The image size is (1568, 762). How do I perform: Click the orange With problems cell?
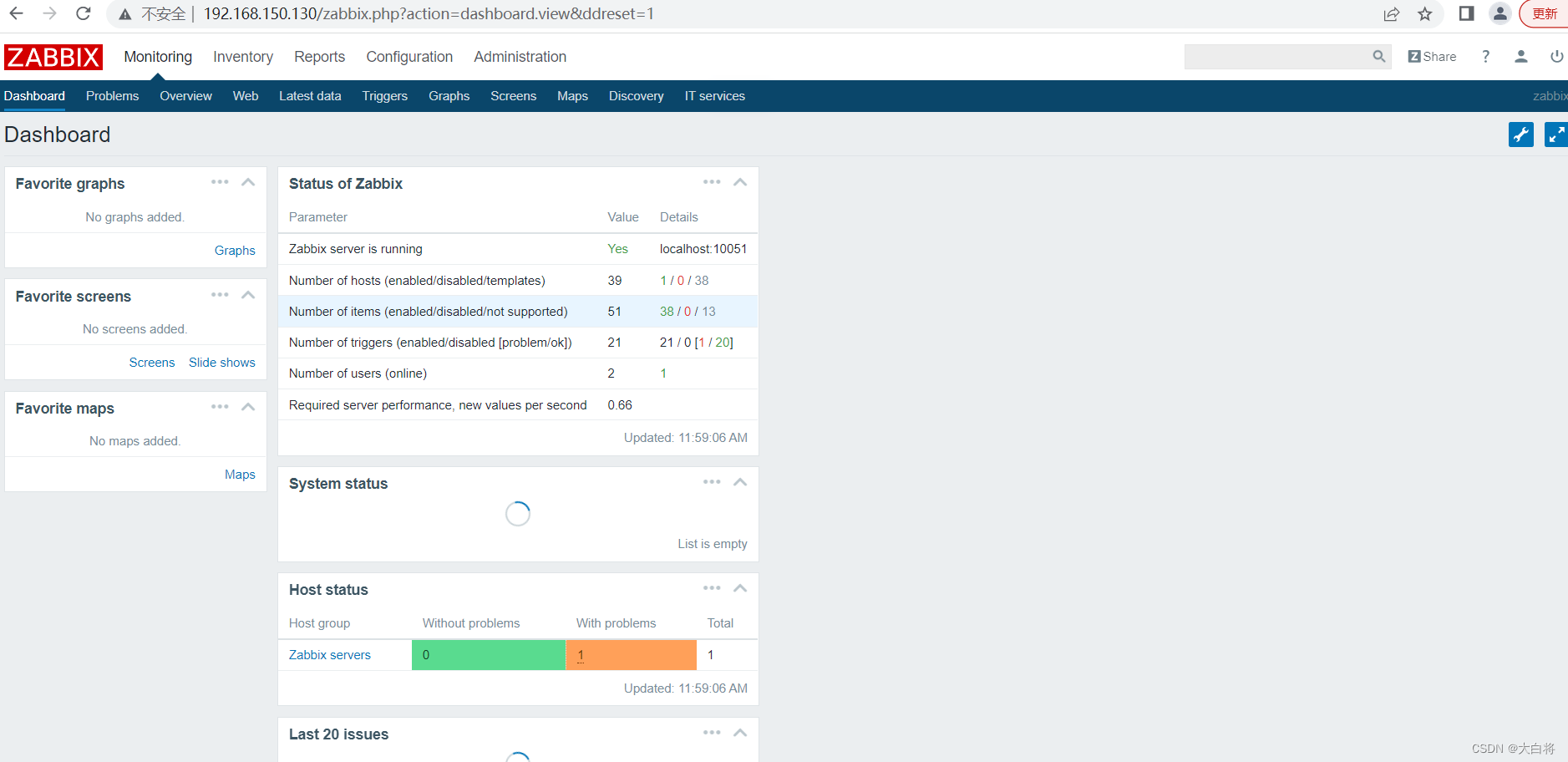[632, 655]
